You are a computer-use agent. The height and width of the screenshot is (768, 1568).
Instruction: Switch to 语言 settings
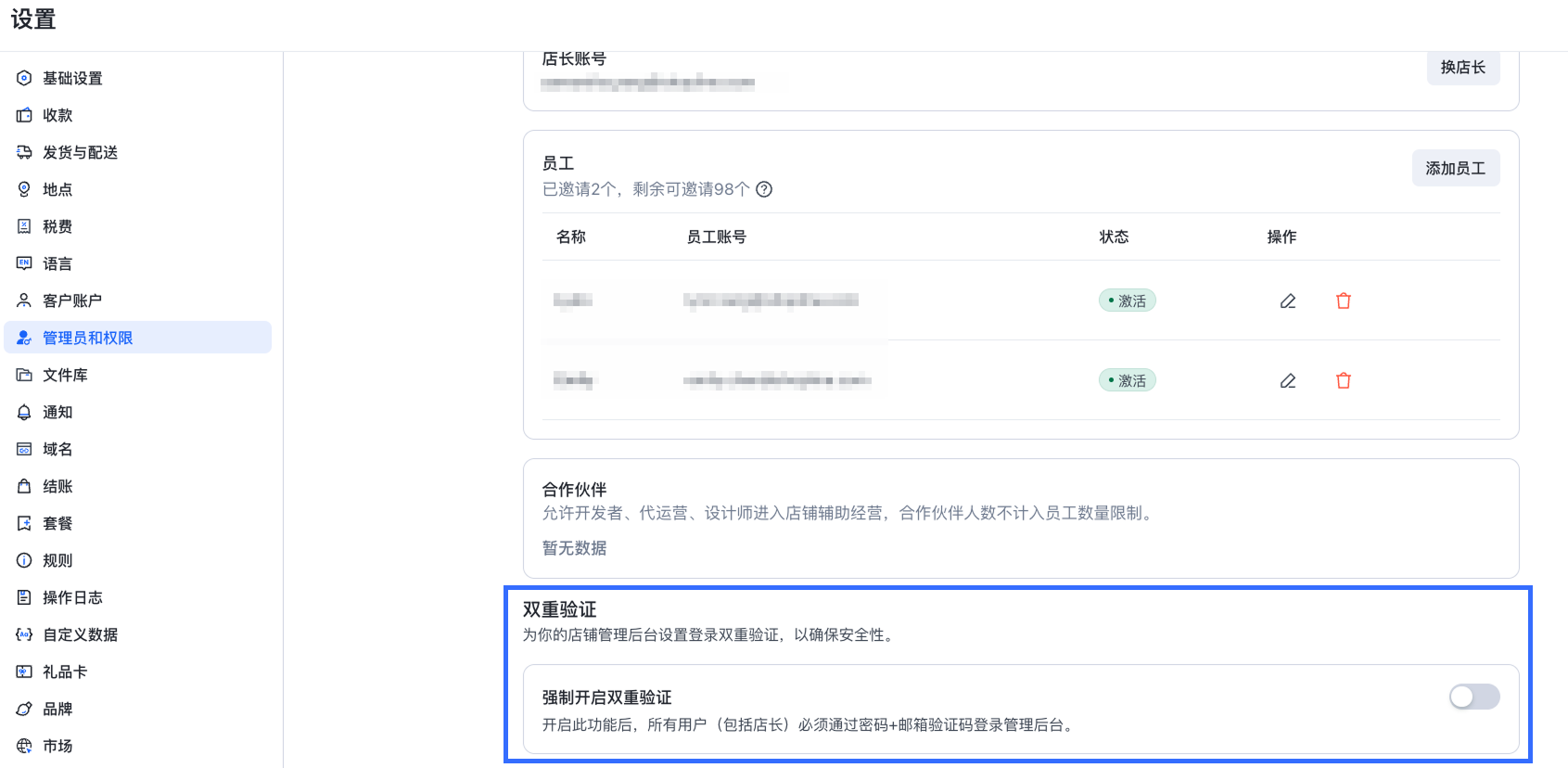(137, 263)
